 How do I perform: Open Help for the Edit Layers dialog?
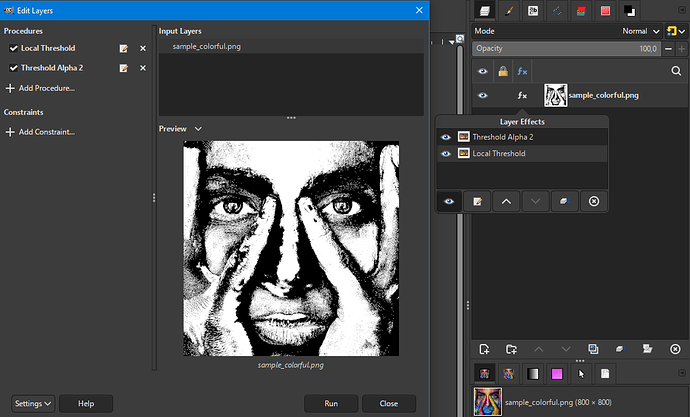coord(86,403)
